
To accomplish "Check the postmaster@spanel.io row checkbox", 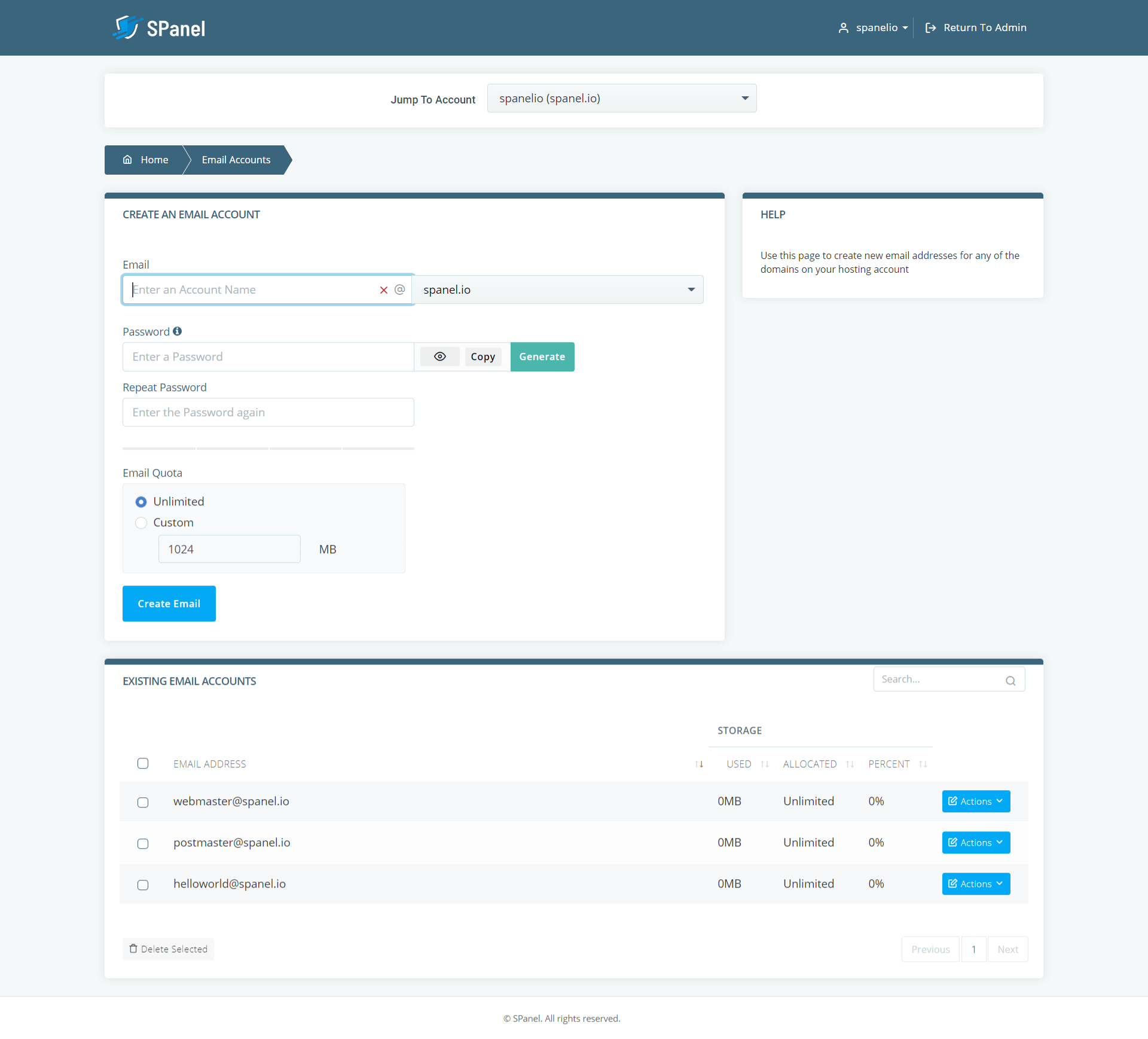I will tap(143, 843).
